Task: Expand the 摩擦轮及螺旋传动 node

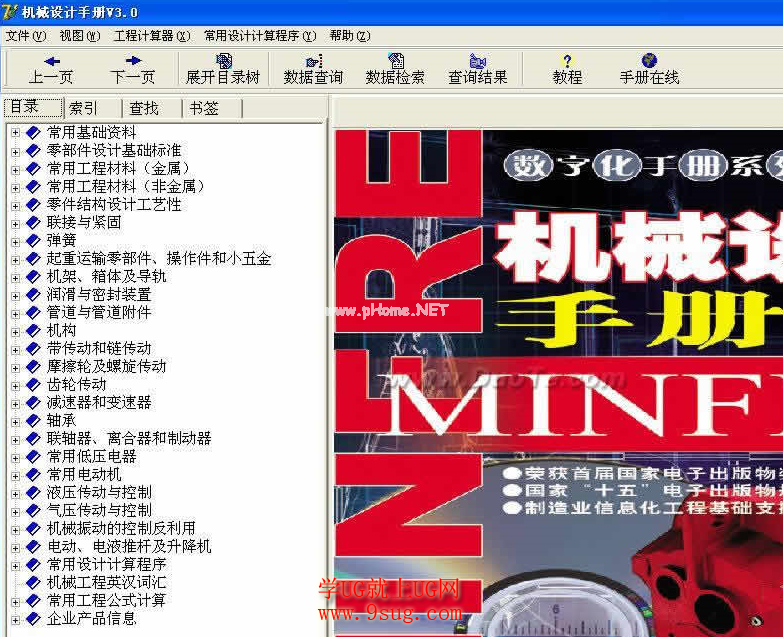Action: [x=15, y=366]
